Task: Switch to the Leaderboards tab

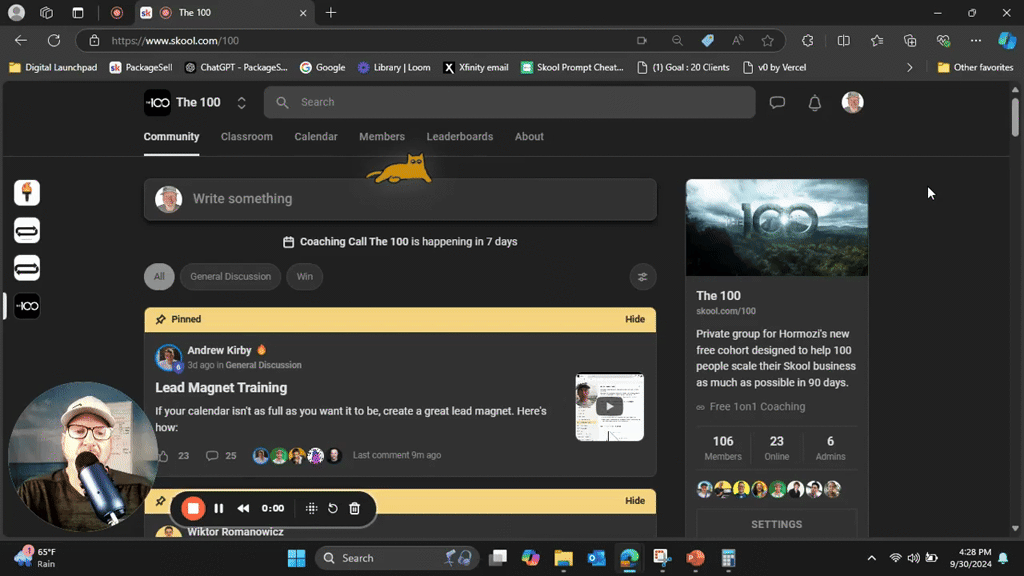Action: 459,137
